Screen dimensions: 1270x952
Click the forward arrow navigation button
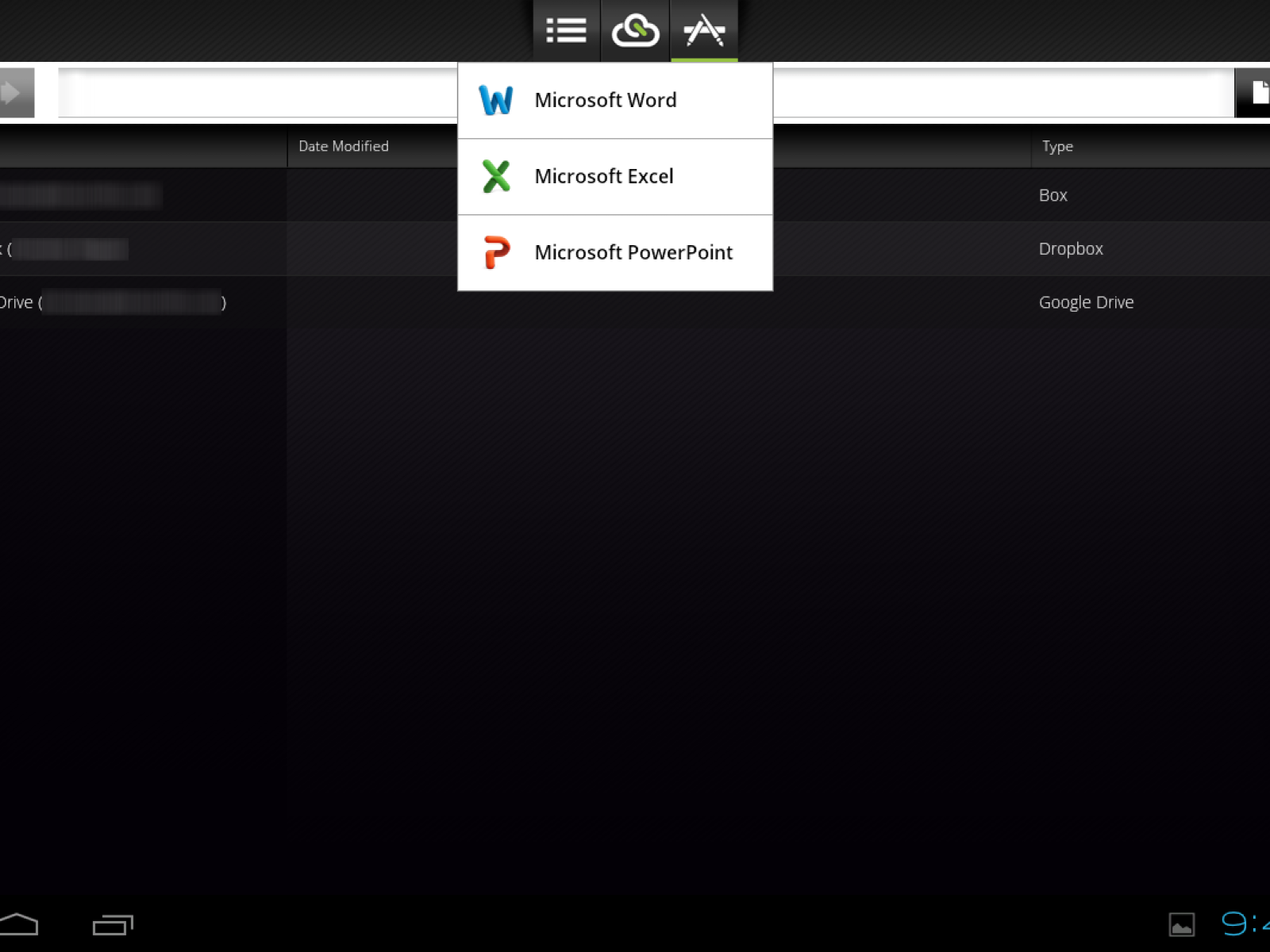click(x=16, y=93)
